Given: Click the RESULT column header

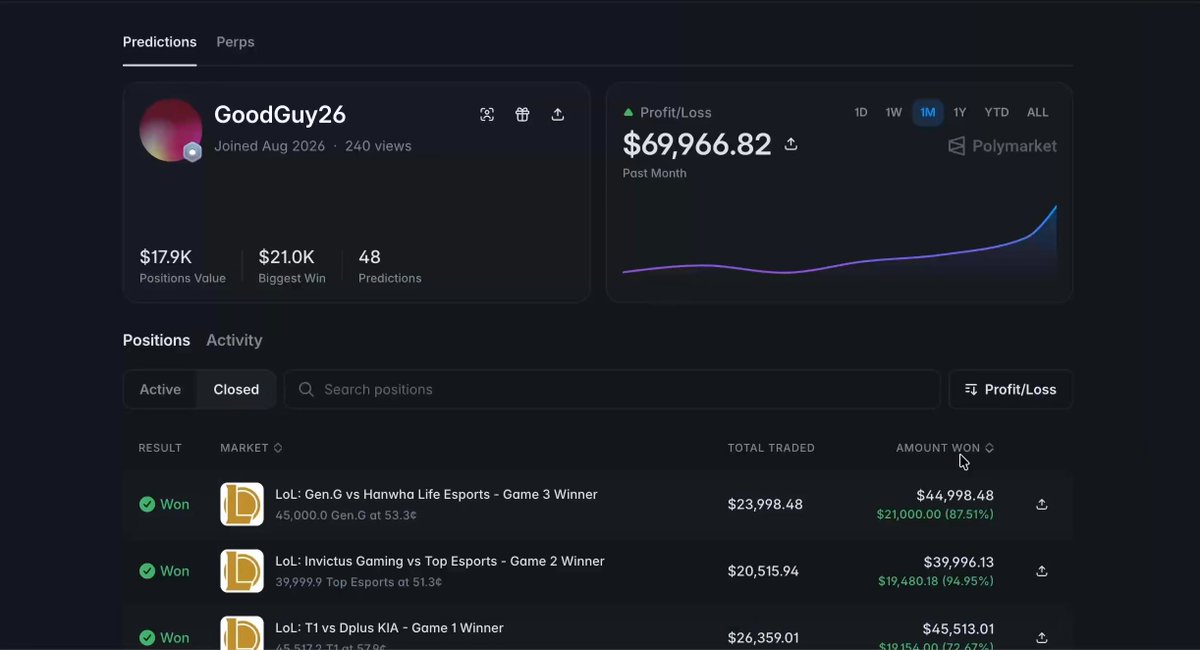Looking at the screenshot, I should click(x=160, y=448).
